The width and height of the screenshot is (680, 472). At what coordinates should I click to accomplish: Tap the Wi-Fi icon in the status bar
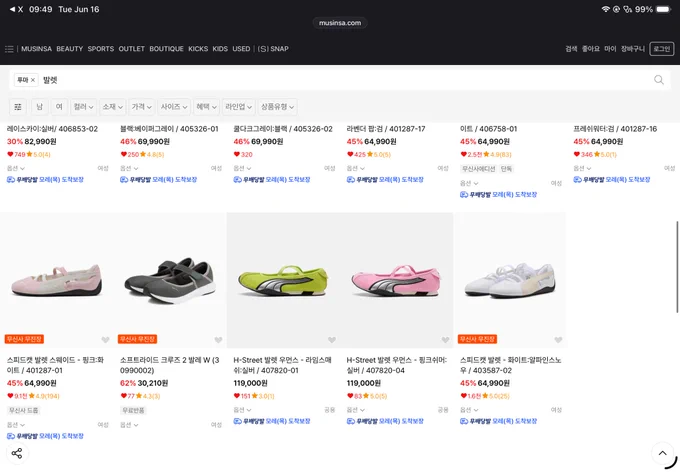[x=605, y=9]
